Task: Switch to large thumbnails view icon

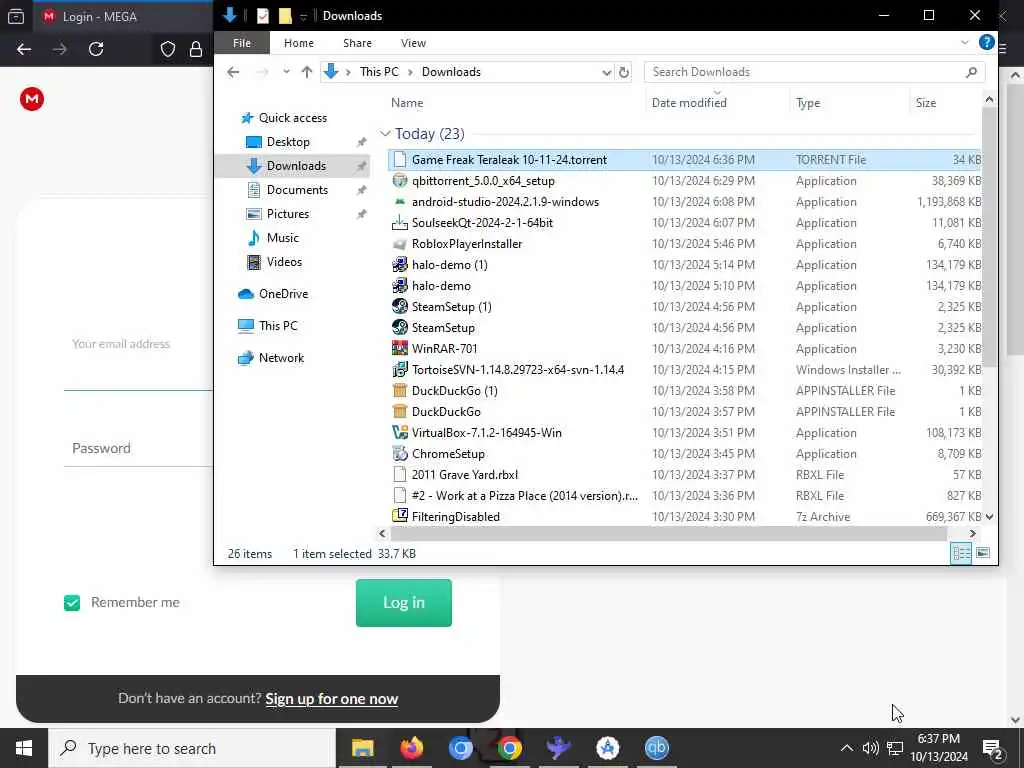Action: pos(982,553)
